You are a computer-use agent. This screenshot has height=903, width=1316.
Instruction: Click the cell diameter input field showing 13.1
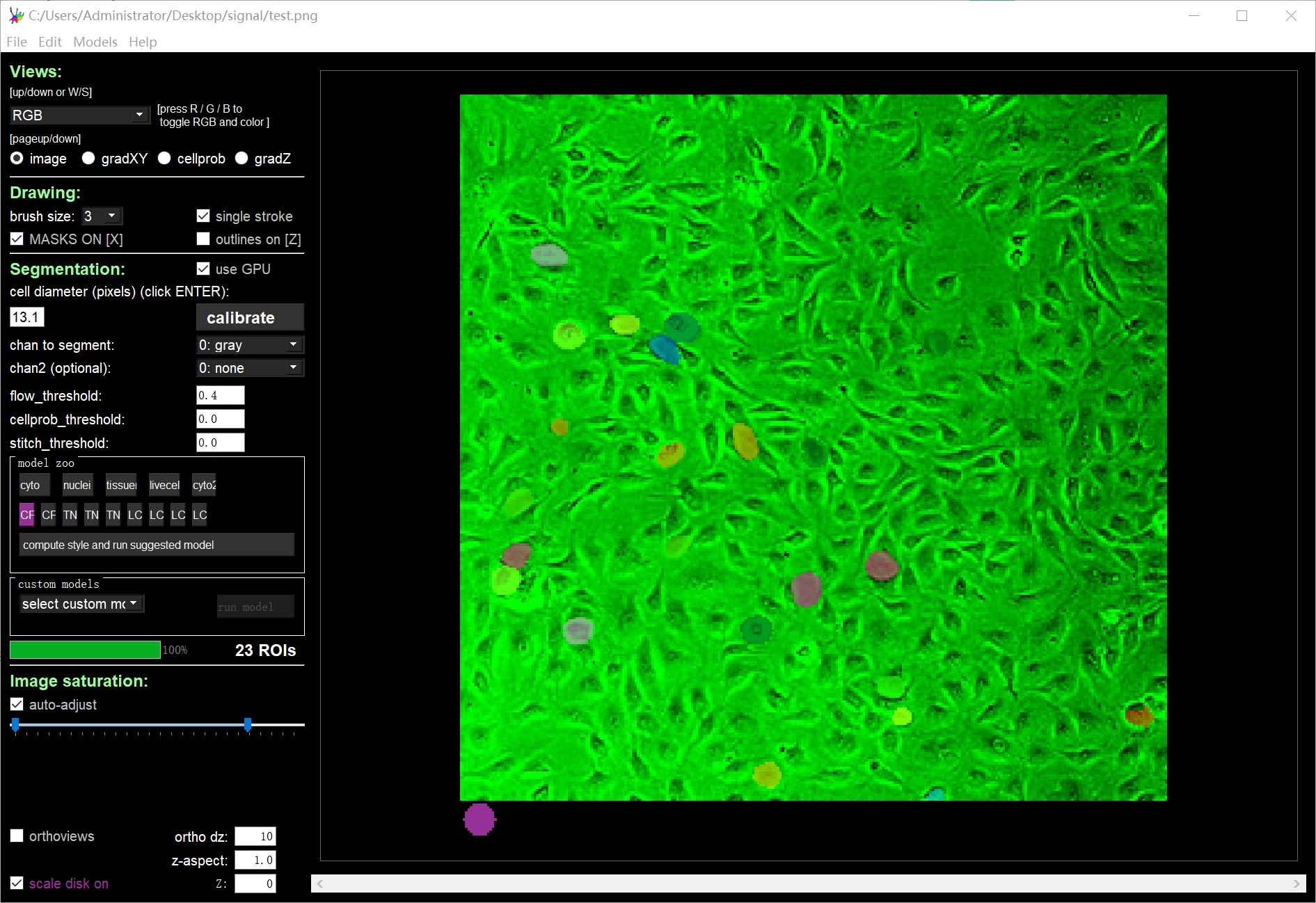(27, 317)
